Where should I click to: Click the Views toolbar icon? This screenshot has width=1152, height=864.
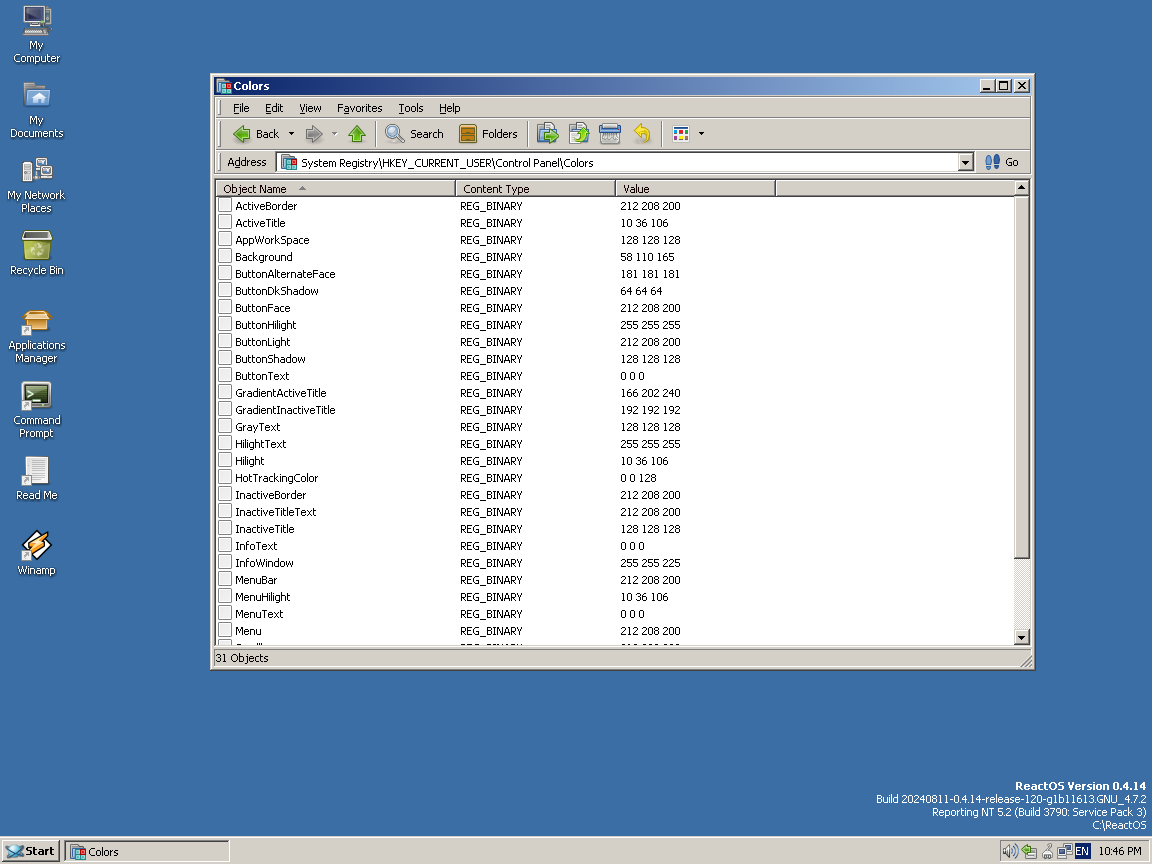click(681, 134)
